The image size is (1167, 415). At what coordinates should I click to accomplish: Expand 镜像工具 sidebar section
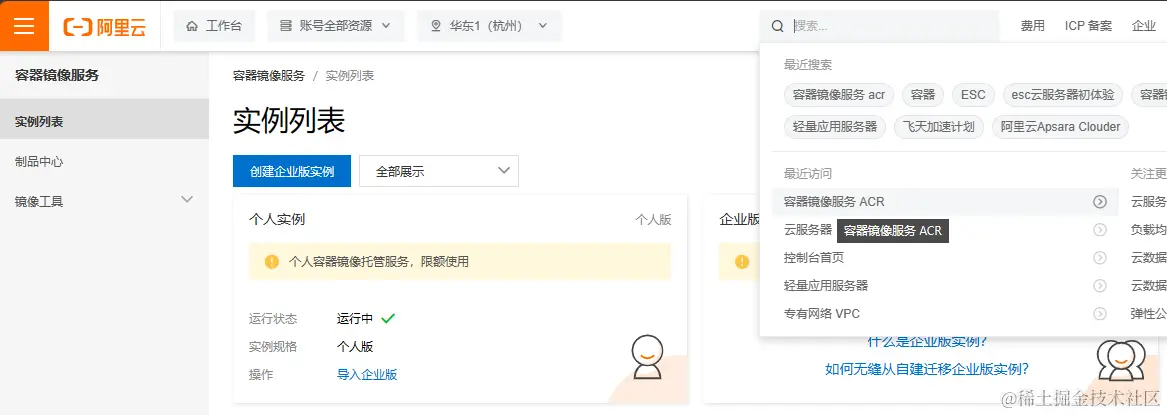click(104, 201)
